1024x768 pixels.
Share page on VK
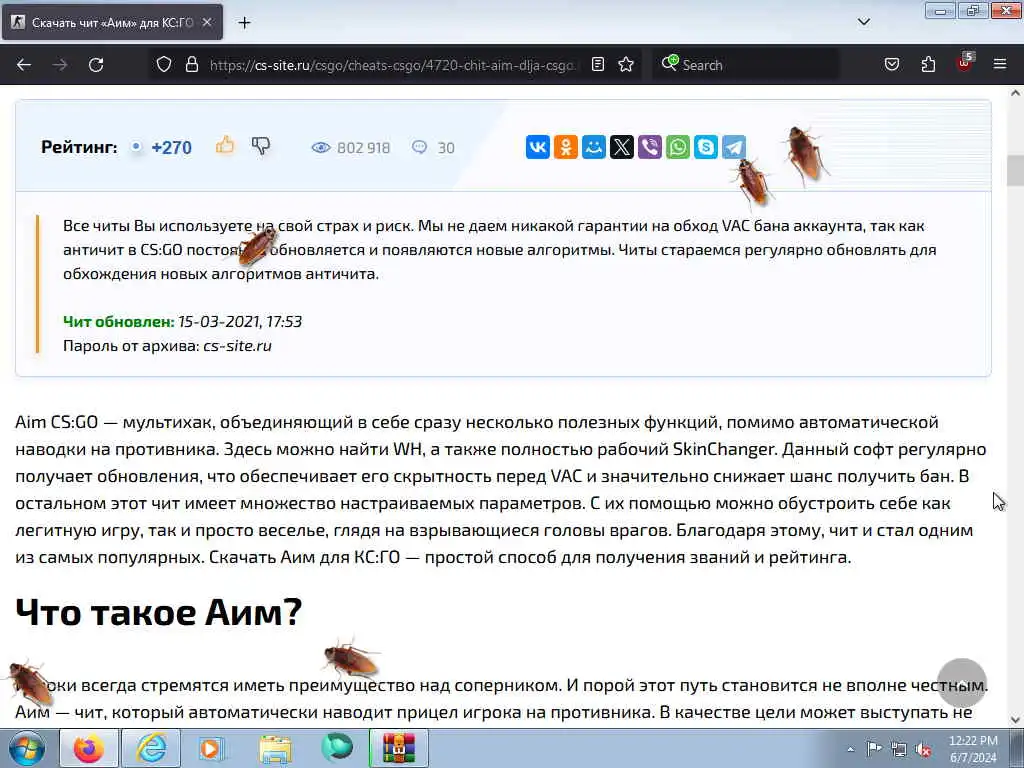(537, 147)
